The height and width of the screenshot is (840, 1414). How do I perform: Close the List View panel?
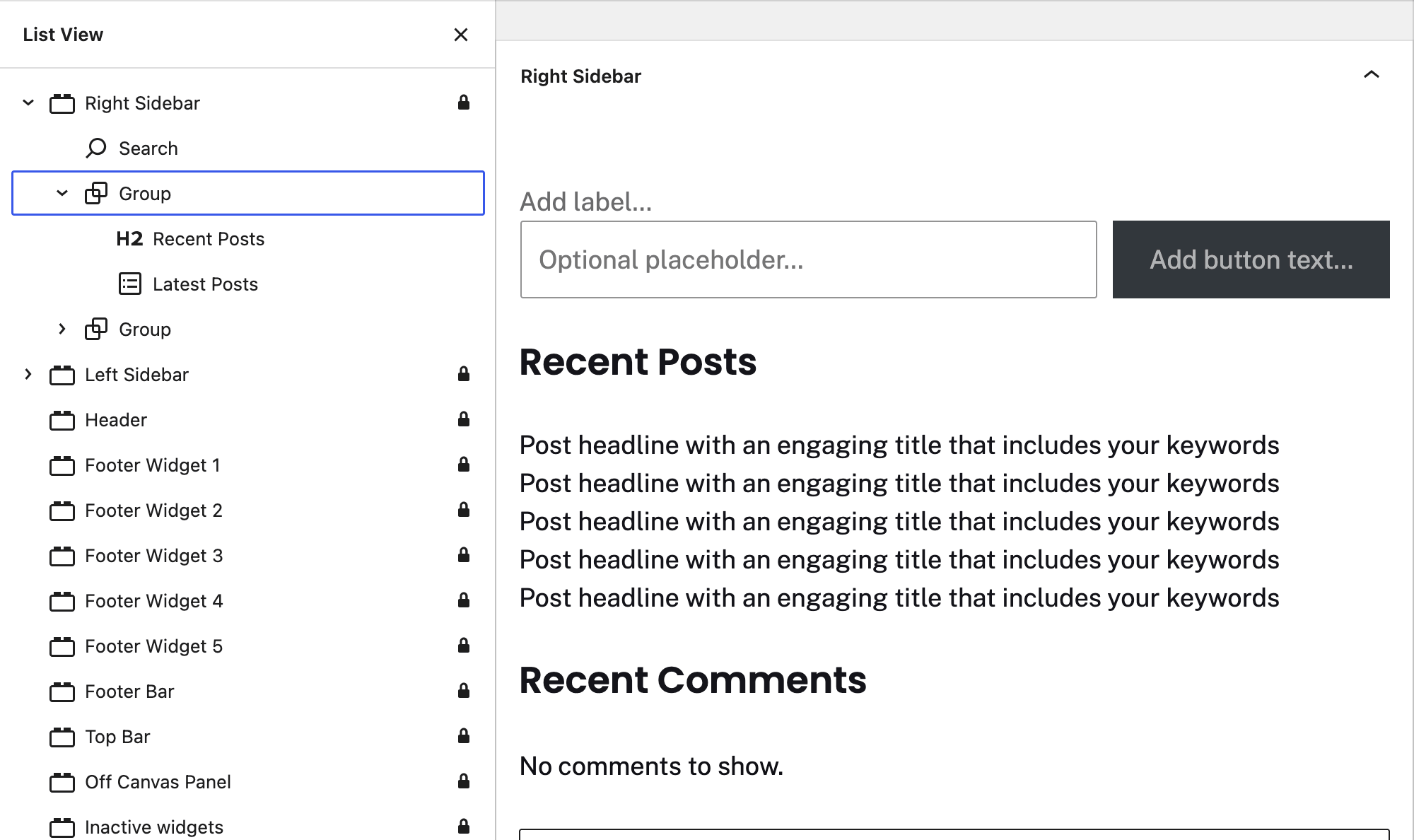[x=461, y=35]
